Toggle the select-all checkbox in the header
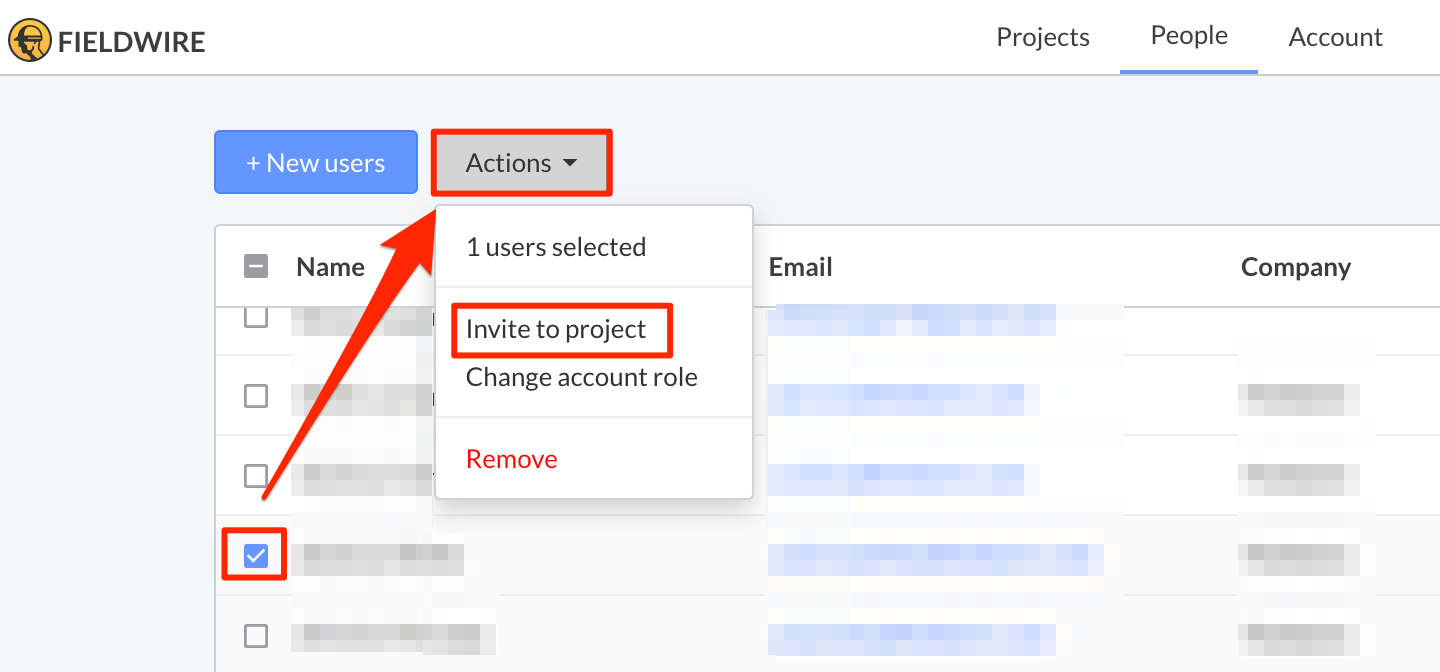This screenshot has width=1440, height=672. (x=256, y=266)
